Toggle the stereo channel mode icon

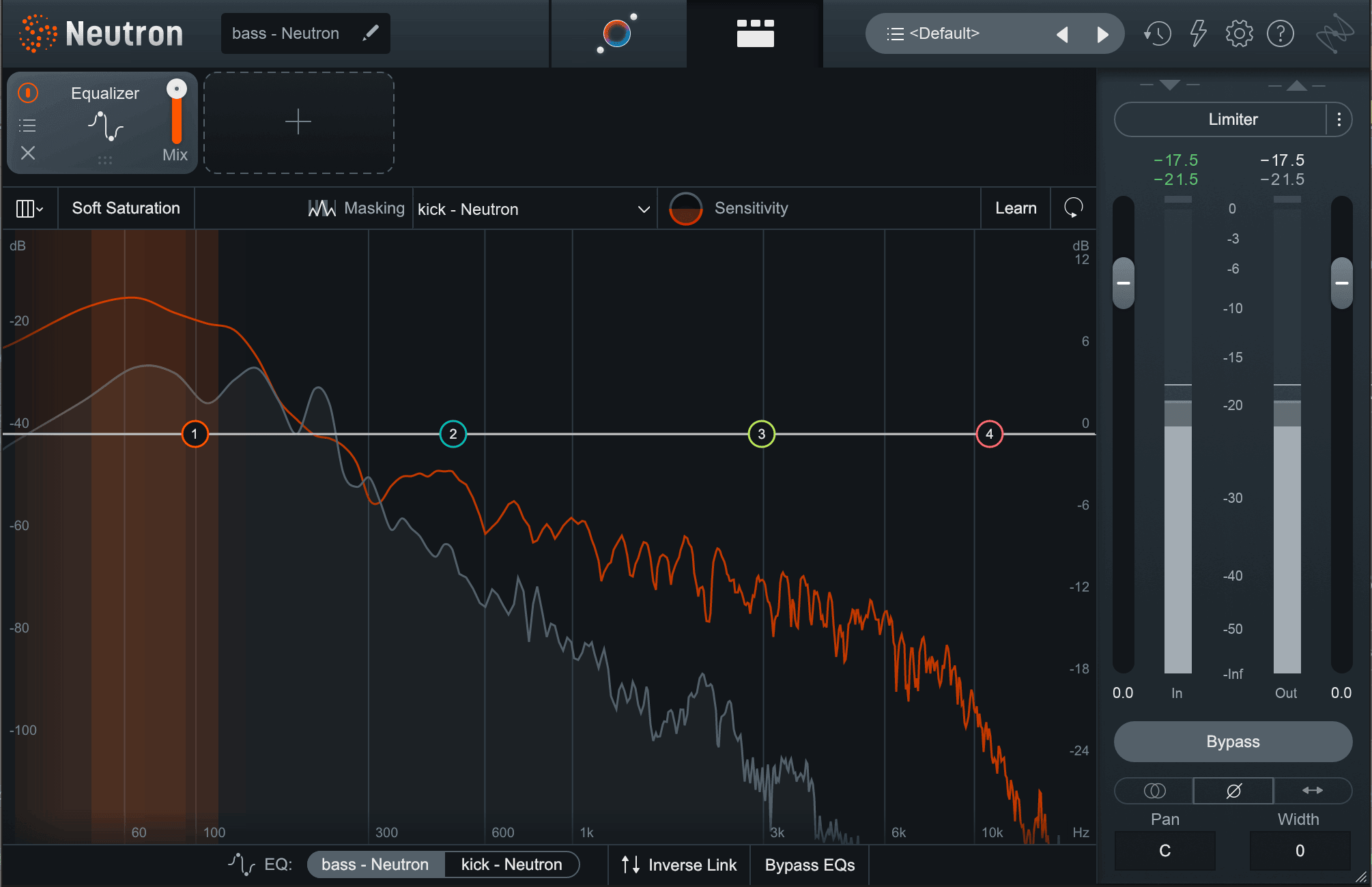[1154, 791]
